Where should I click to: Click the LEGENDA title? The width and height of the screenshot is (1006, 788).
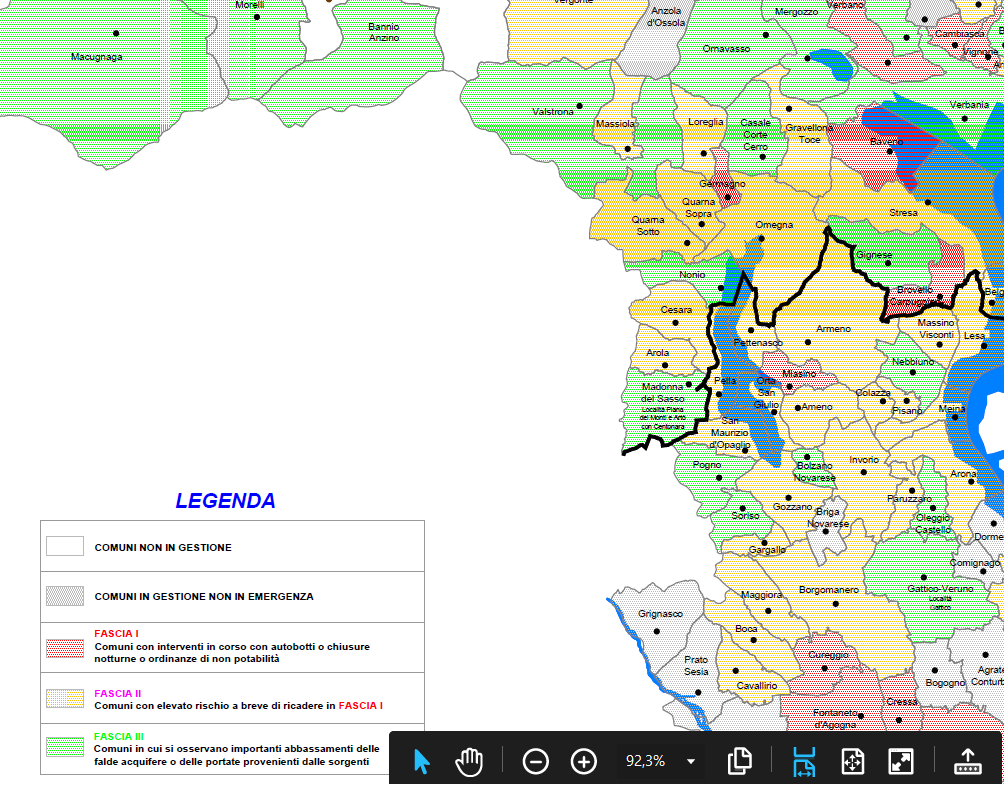click(225, 501)
